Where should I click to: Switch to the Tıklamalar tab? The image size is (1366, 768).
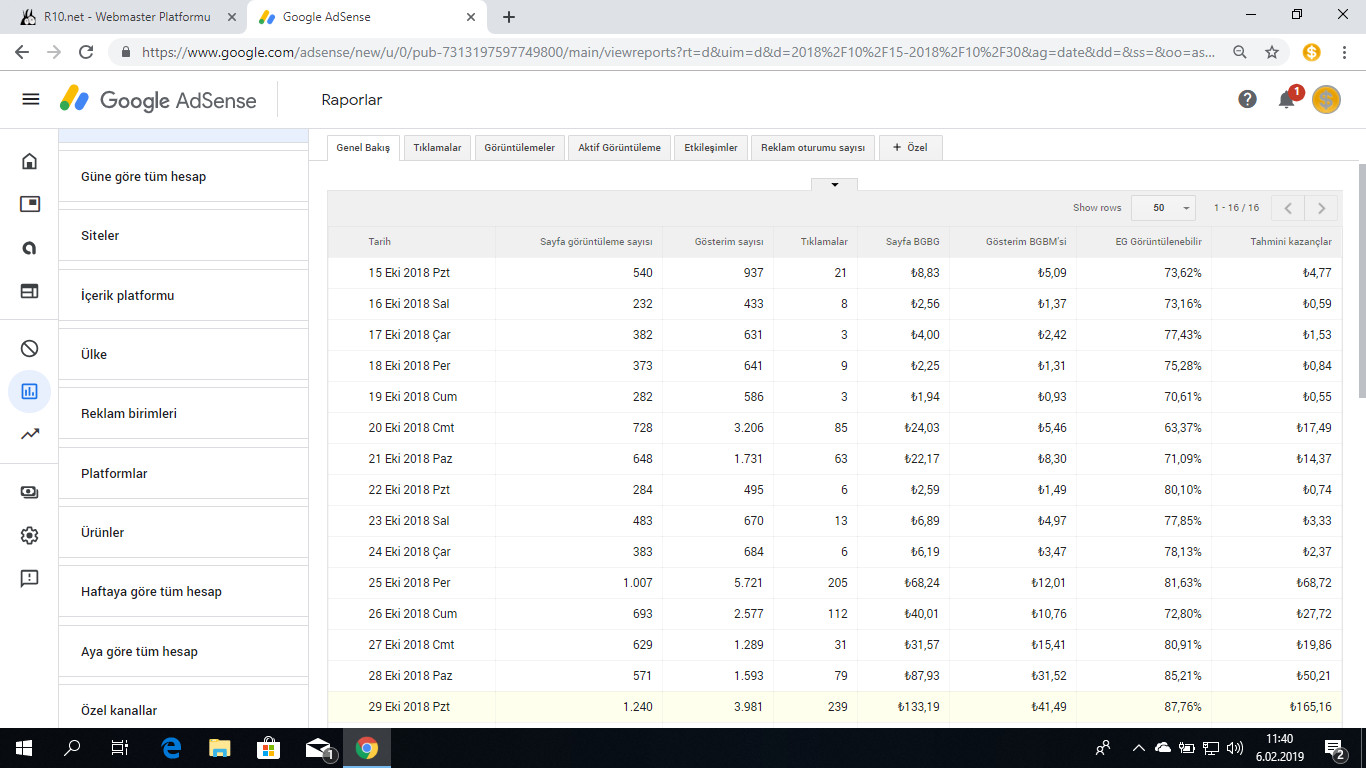[x=437, y=148]
